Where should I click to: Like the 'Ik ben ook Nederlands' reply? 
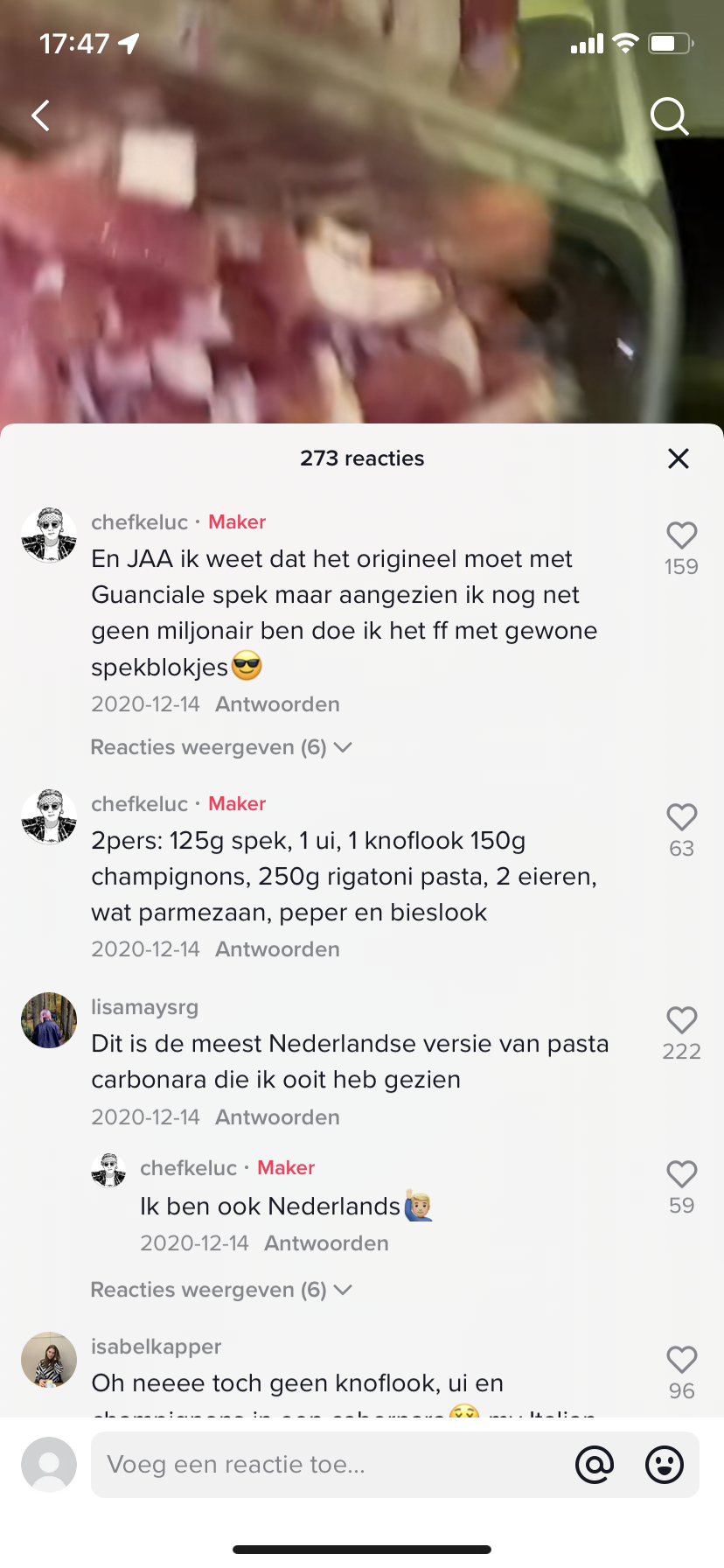click(x=681, y=1174)
